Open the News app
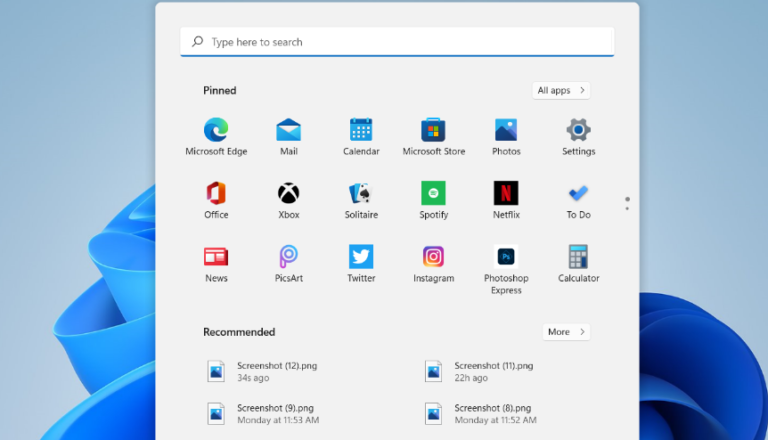Viewport: 768px width, 440px height. point(216,263)
